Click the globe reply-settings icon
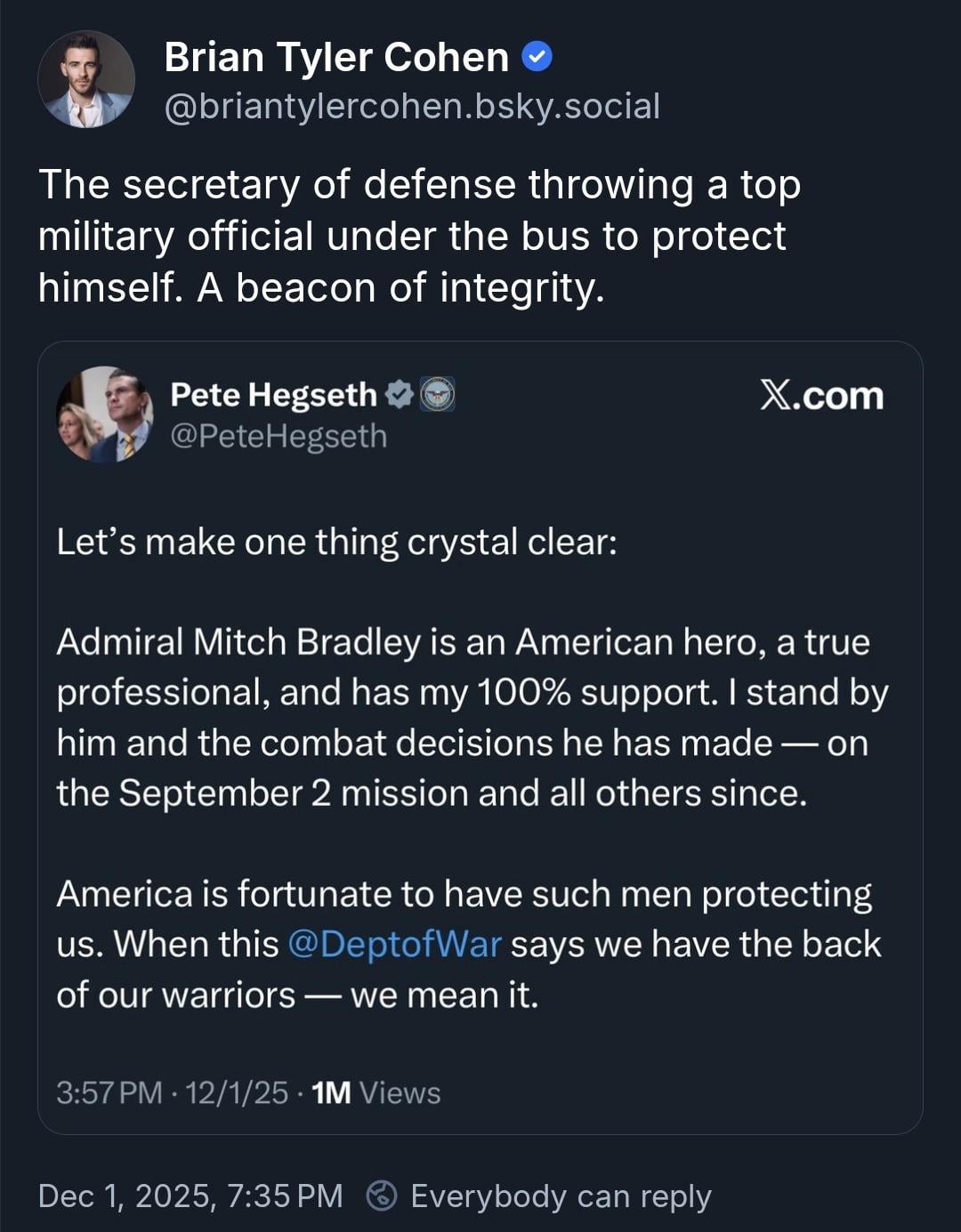This screenshot has height=1232, width=961. tap(382, 1196)
